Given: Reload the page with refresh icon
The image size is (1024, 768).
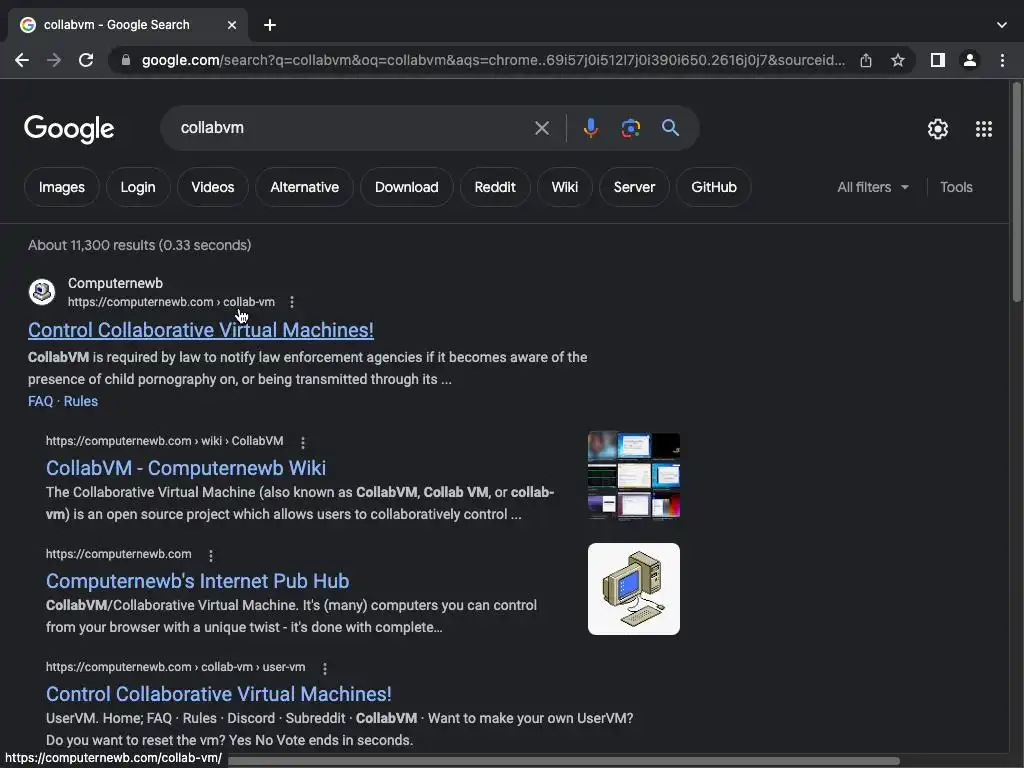Looking at the screenshot, I should (x=86, y=60).
